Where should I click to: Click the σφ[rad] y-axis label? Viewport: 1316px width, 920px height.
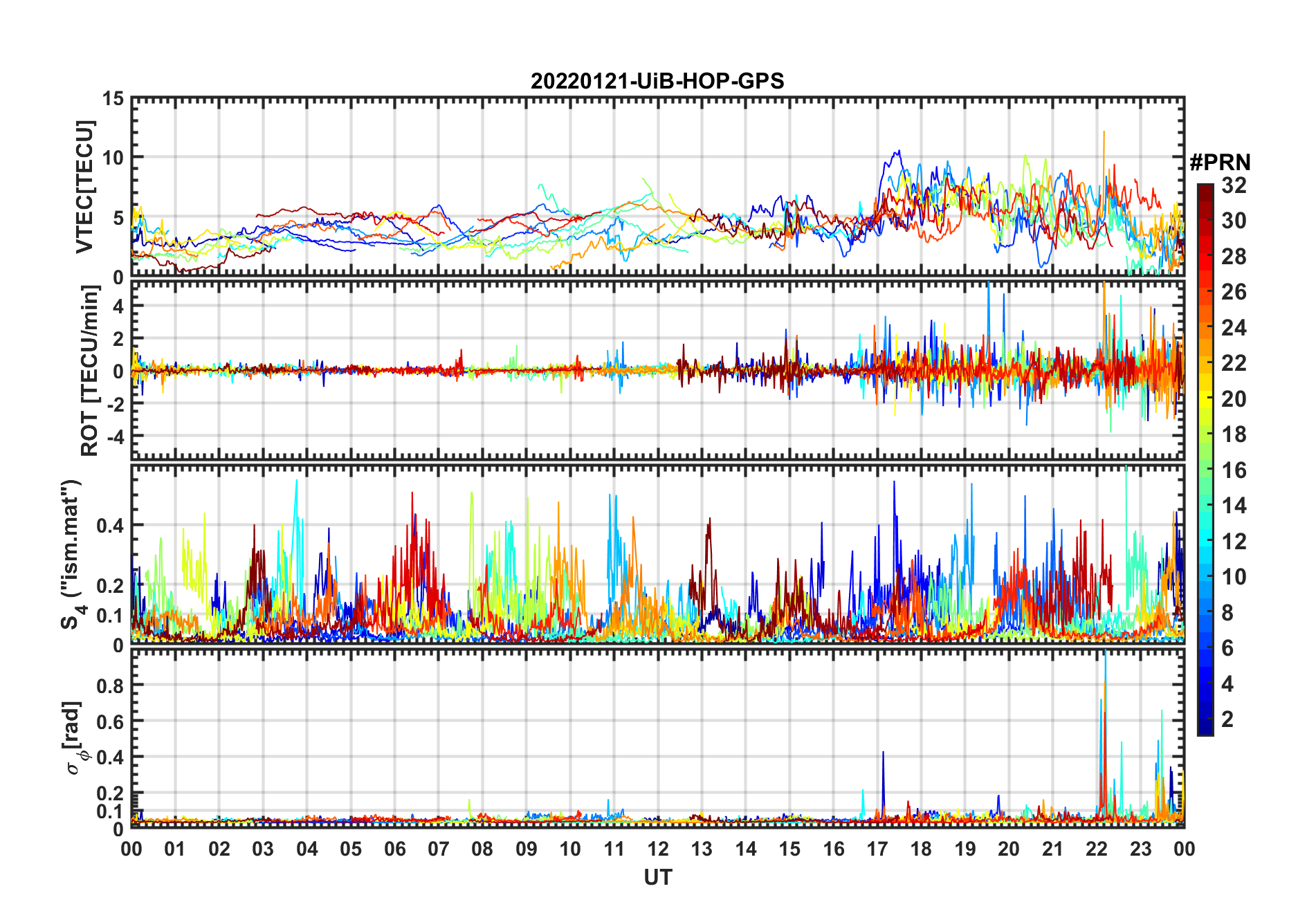tap(74, 737)
